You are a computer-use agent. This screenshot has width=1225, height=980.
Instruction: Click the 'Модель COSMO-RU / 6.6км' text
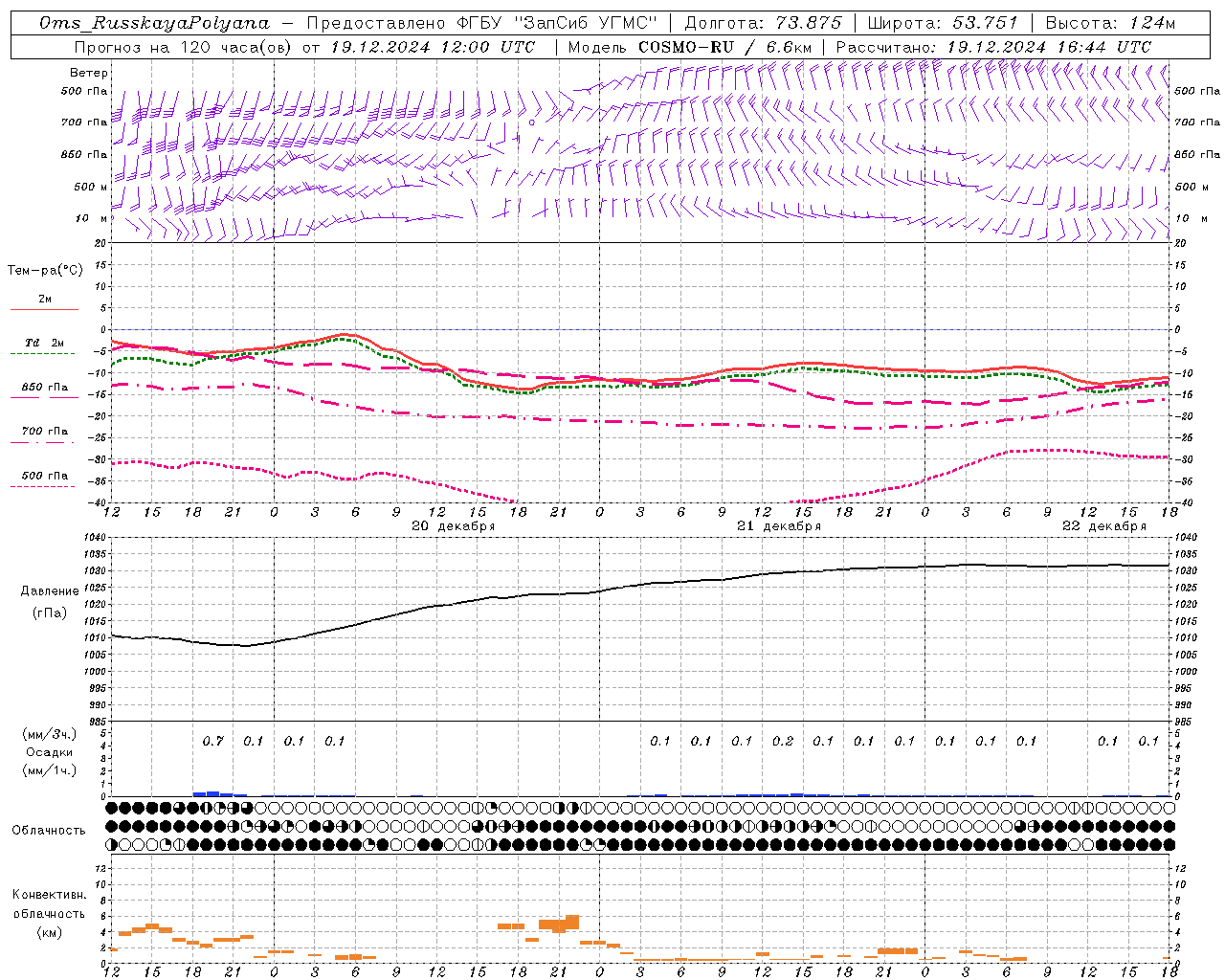pyautogui.click(x=689, y=47)
